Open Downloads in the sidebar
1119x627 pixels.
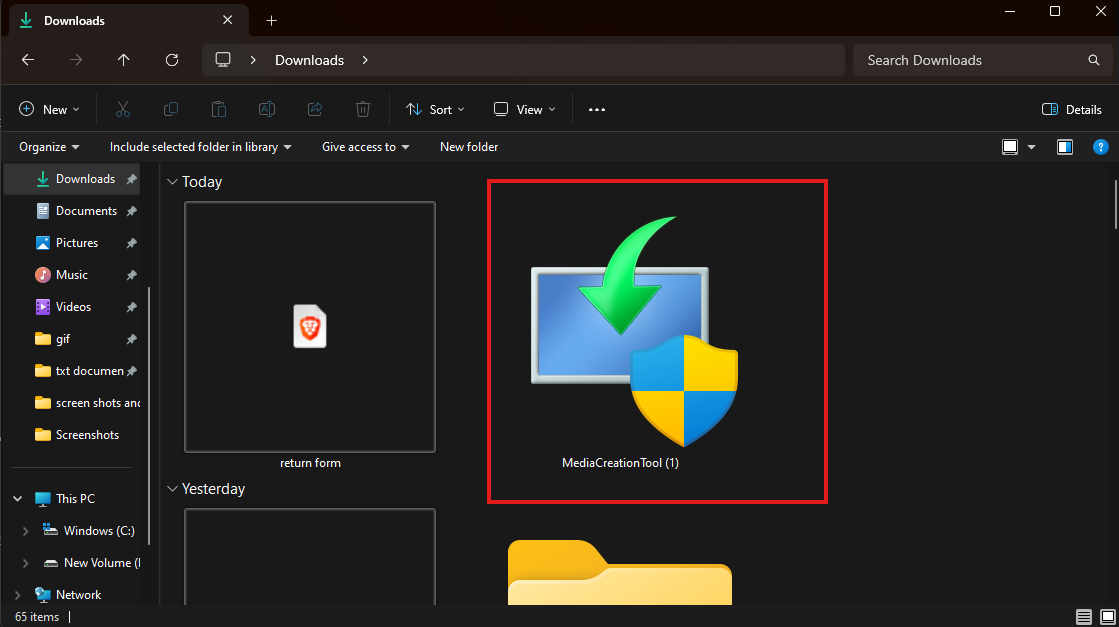[x=71, y=178]
